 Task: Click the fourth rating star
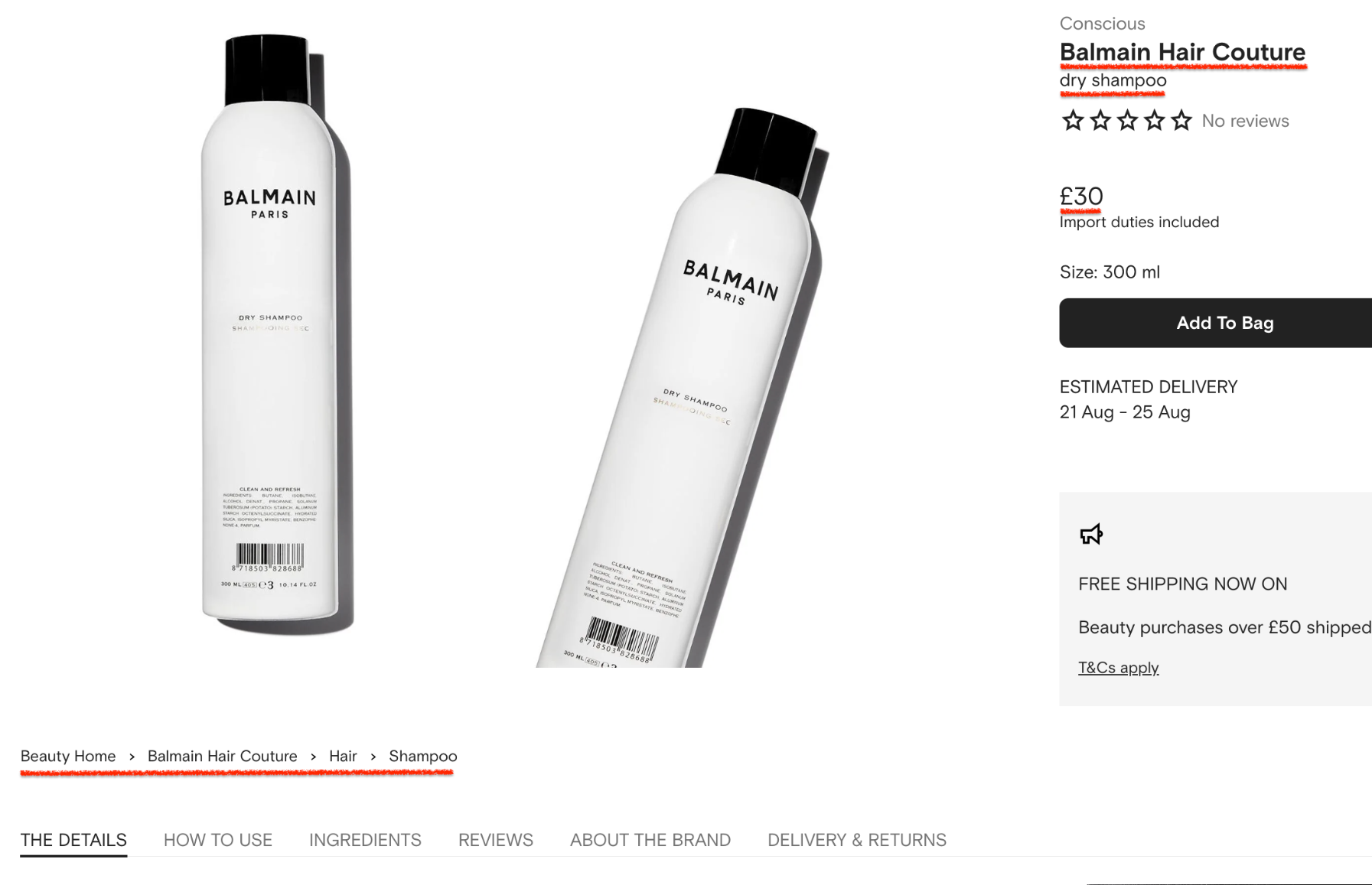pos(1155,120)
